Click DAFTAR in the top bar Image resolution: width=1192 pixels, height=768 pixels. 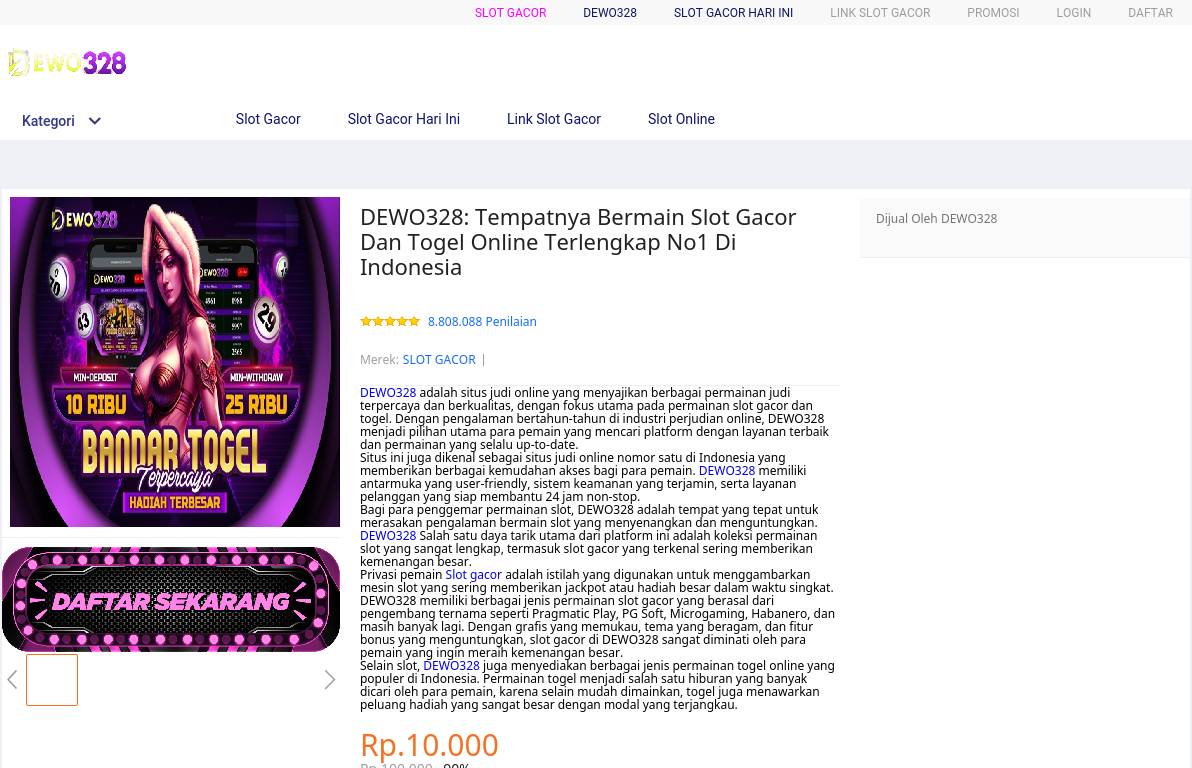point(1150,13)
